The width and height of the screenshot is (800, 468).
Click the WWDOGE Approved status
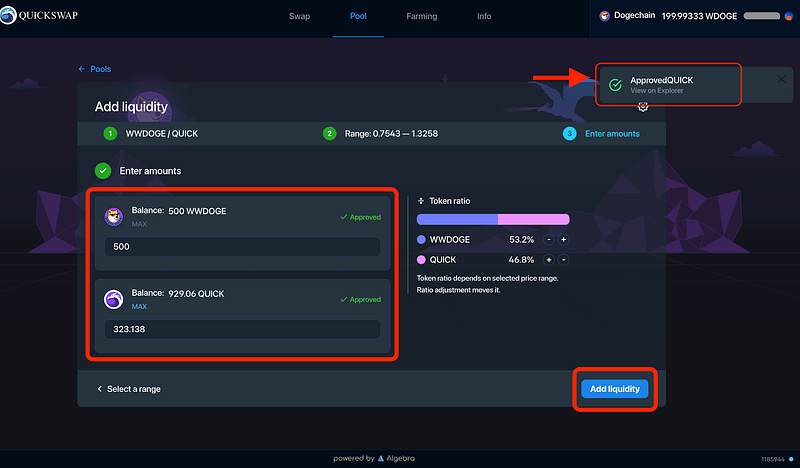click(x=361, y=217)
